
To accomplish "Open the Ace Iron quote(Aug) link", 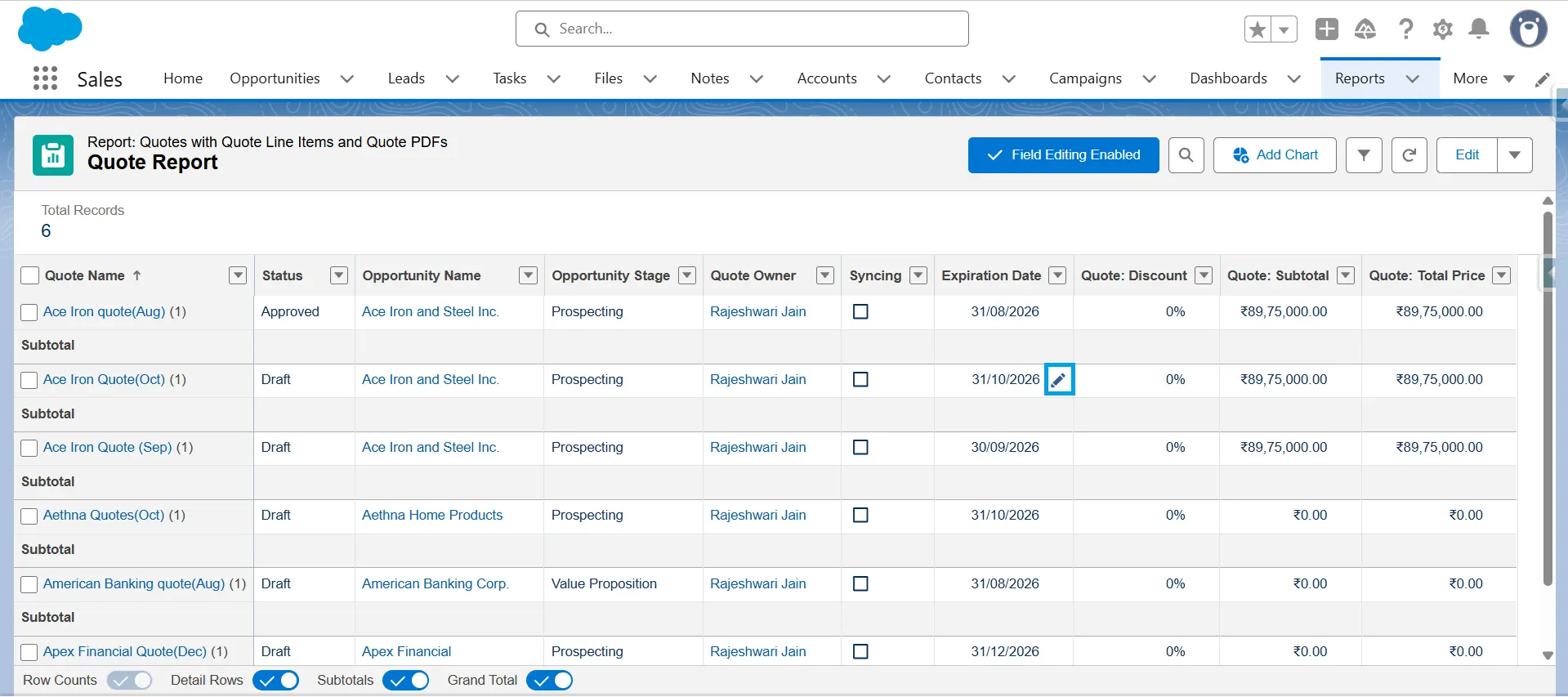I will pyautogui.click(x=104, y=312).
